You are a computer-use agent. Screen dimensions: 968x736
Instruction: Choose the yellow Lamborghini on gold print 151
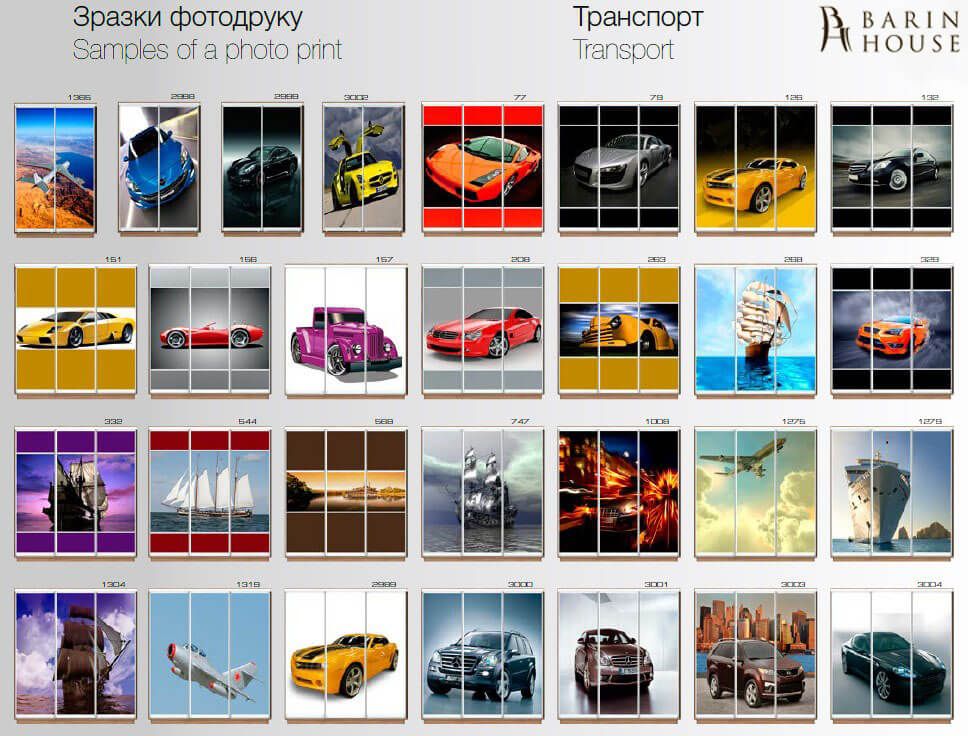pyautogui.click(x=75, y=332)
